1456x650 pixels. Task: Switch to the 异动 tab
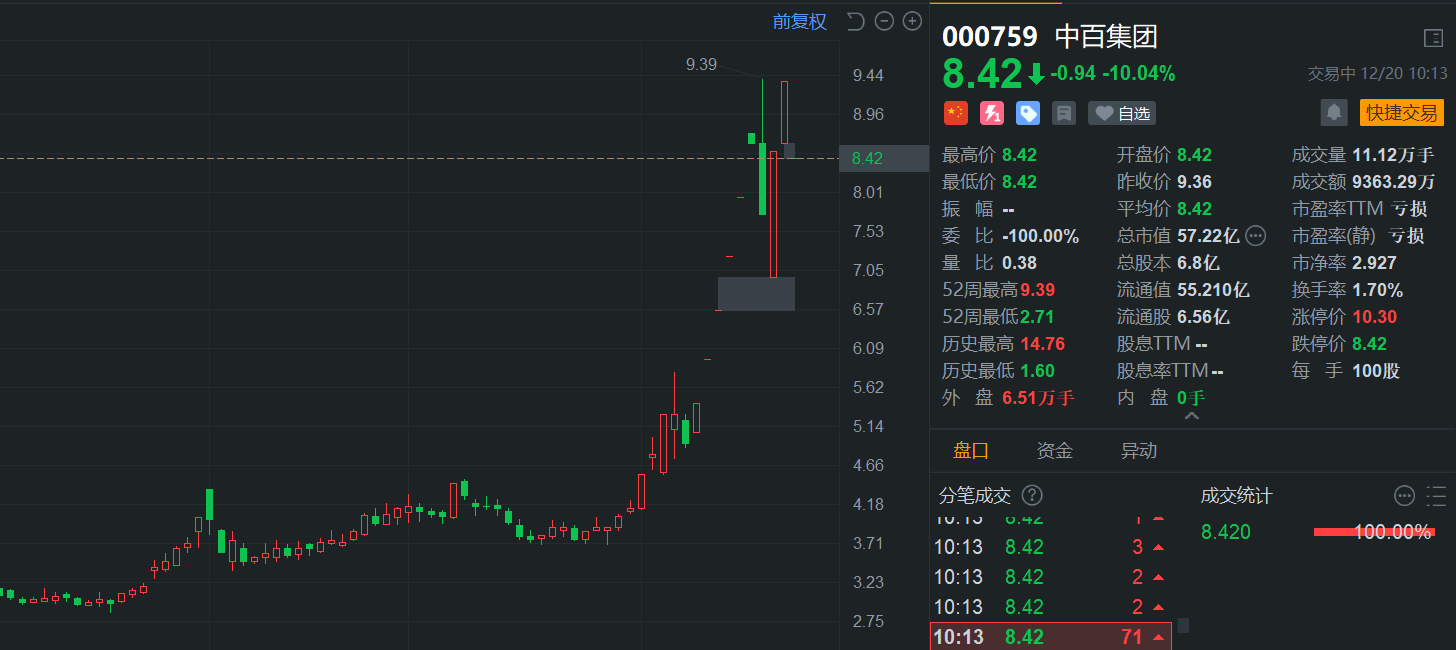click(x=1139, y=451)
